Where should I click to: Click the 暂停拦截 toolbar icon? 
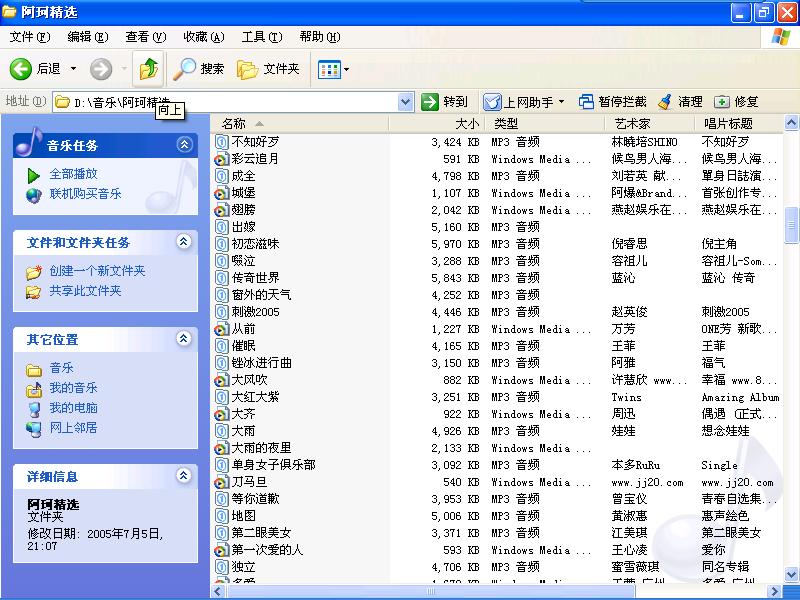point(587,102)
